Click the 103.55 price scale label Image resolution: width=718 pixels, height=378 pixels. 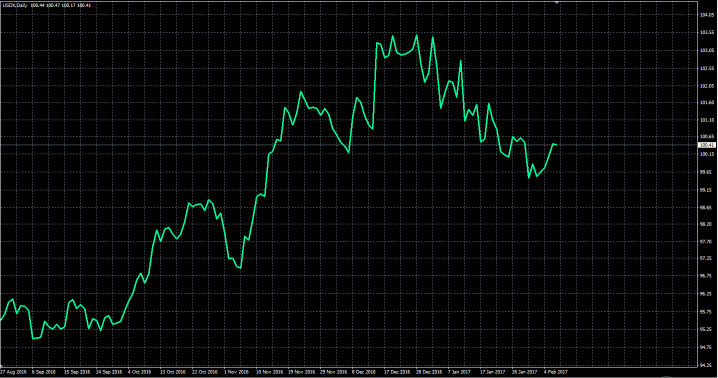707,33
